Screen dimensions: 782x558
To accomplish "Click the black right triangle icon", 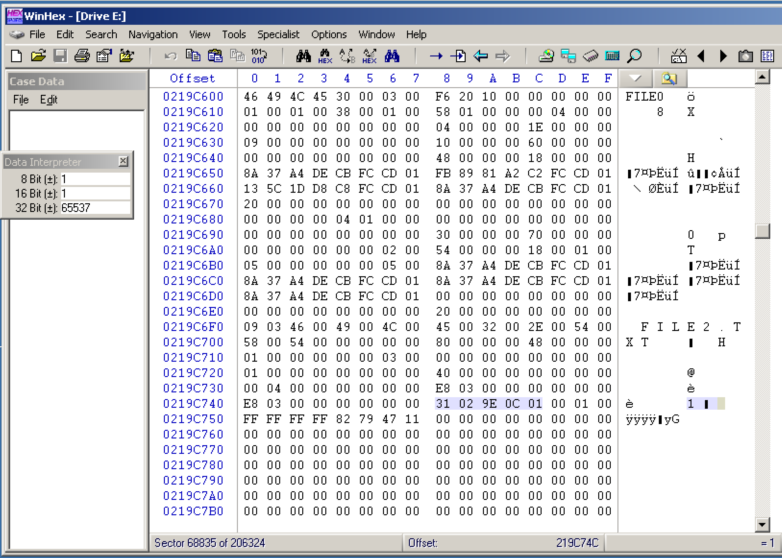I will click(x=724, y=56).
